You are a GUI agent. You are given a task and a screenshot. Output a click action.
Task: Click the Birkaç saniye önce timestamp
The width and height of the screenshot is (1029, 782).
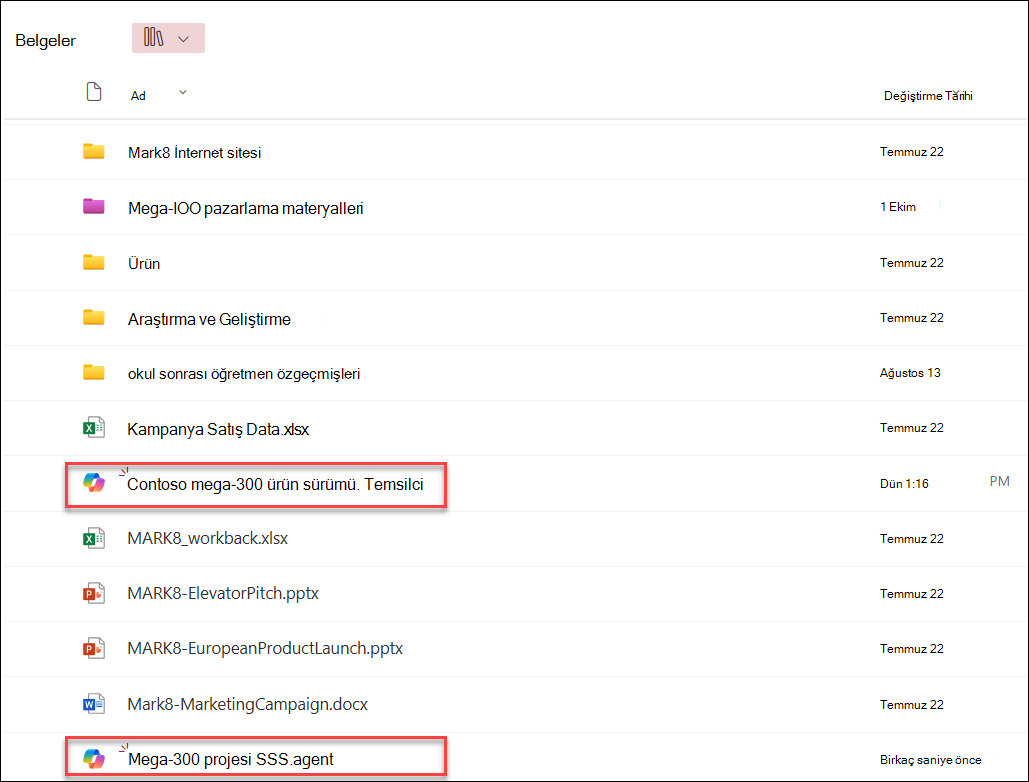[x=931, y=760]
